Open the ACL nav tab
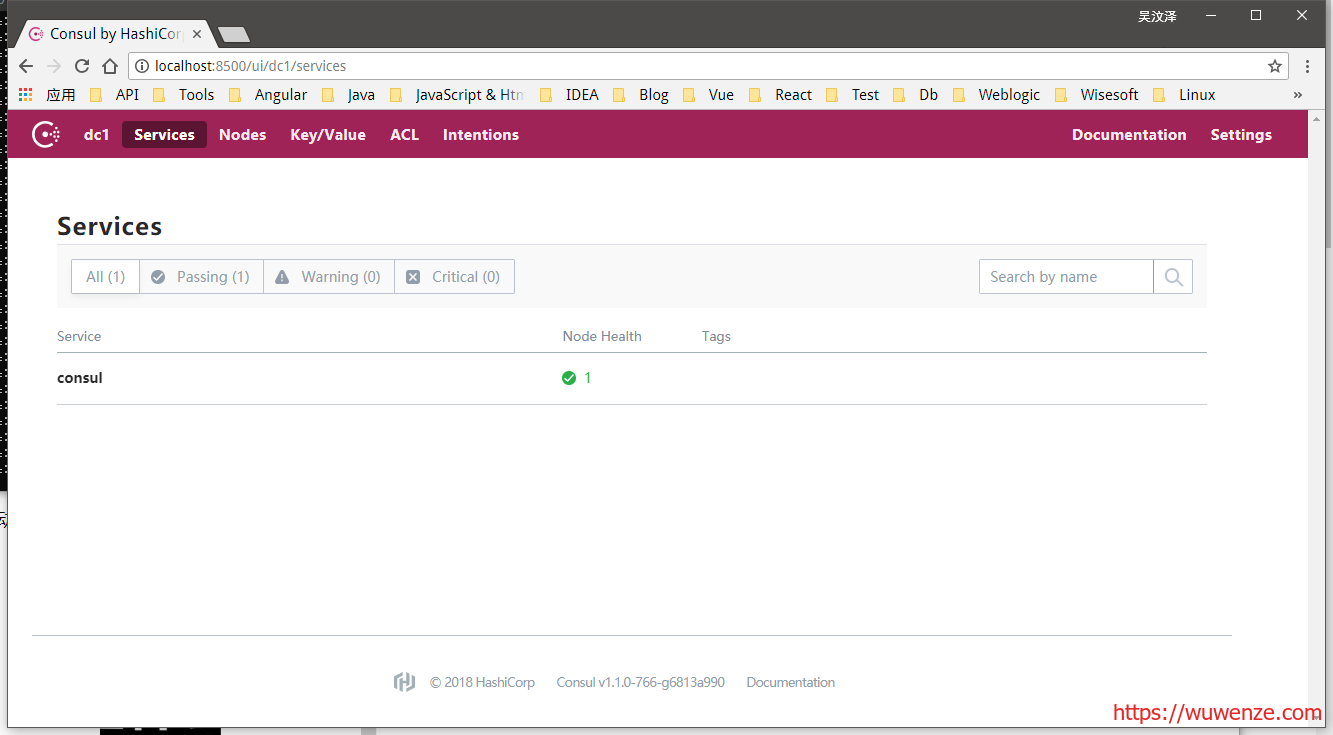 coord(404,135)
